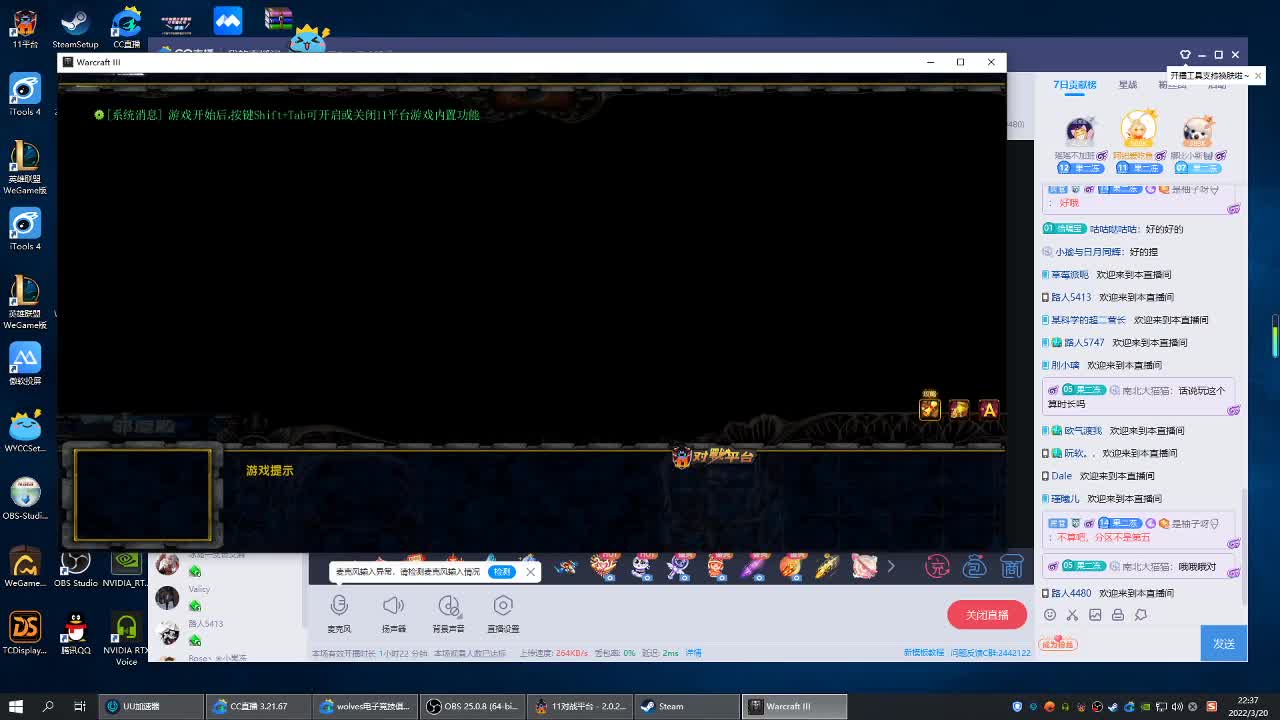This screenshot has width=1280, height=720.
Task: Click the red A icon in Warcraft window
Action: pyautogui.click(x=989, y=409)
